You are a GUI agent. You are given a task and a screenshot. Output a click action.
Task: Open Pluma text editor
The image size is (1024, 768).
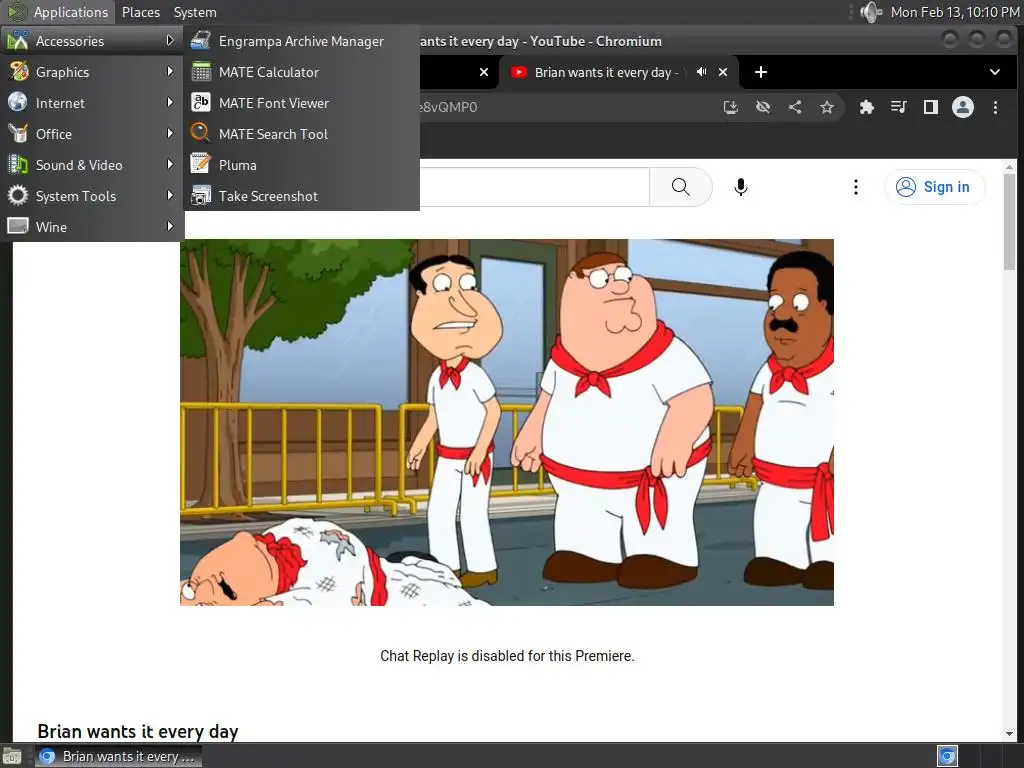coord(301,165)
